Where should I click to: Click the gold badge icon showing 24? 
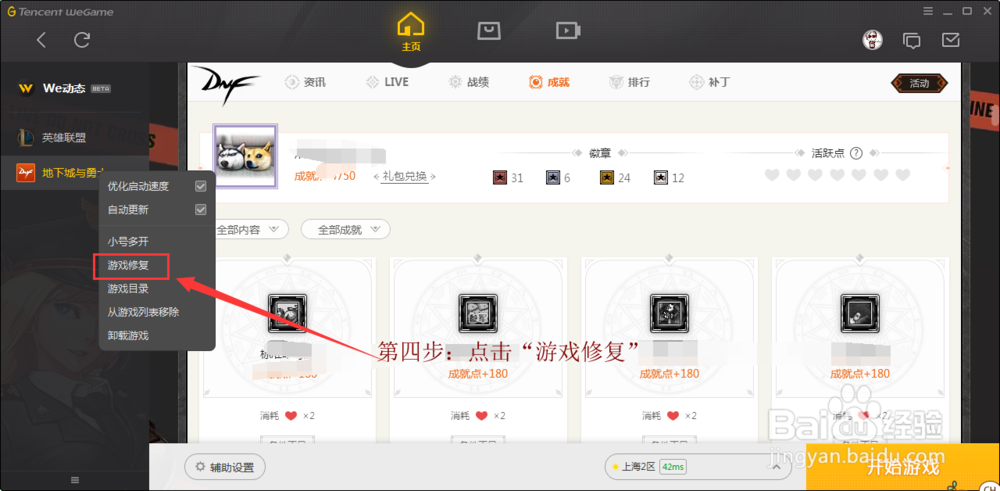pos(607,177)
